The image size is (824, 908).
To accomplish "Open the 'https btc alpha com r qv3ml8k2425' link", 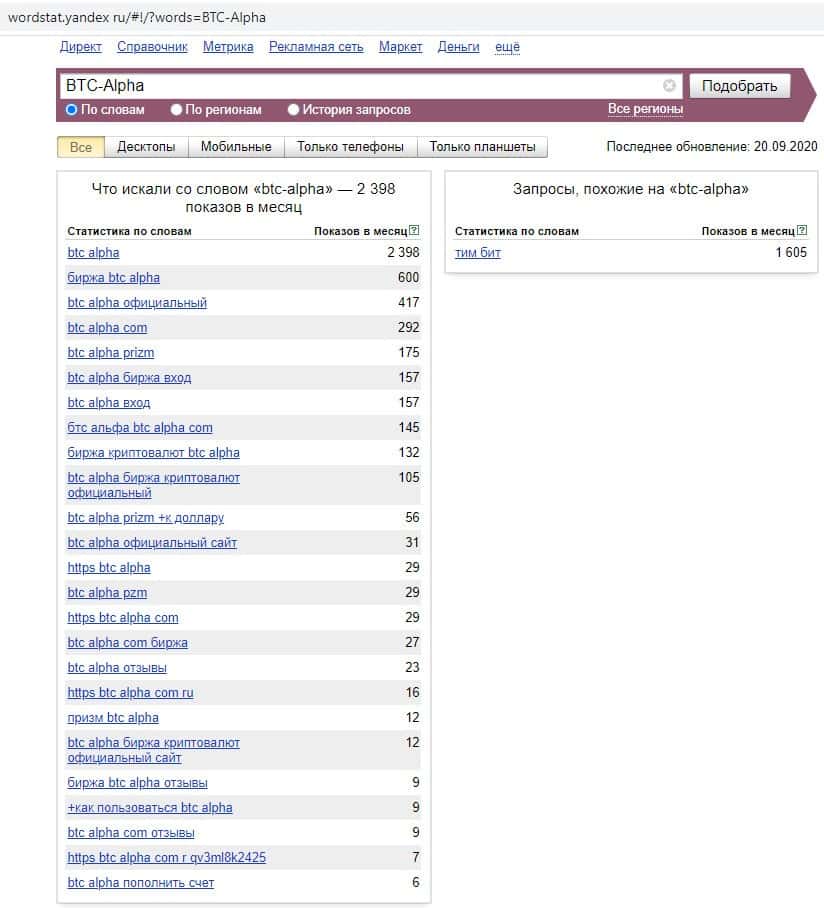I will [167, 857].
